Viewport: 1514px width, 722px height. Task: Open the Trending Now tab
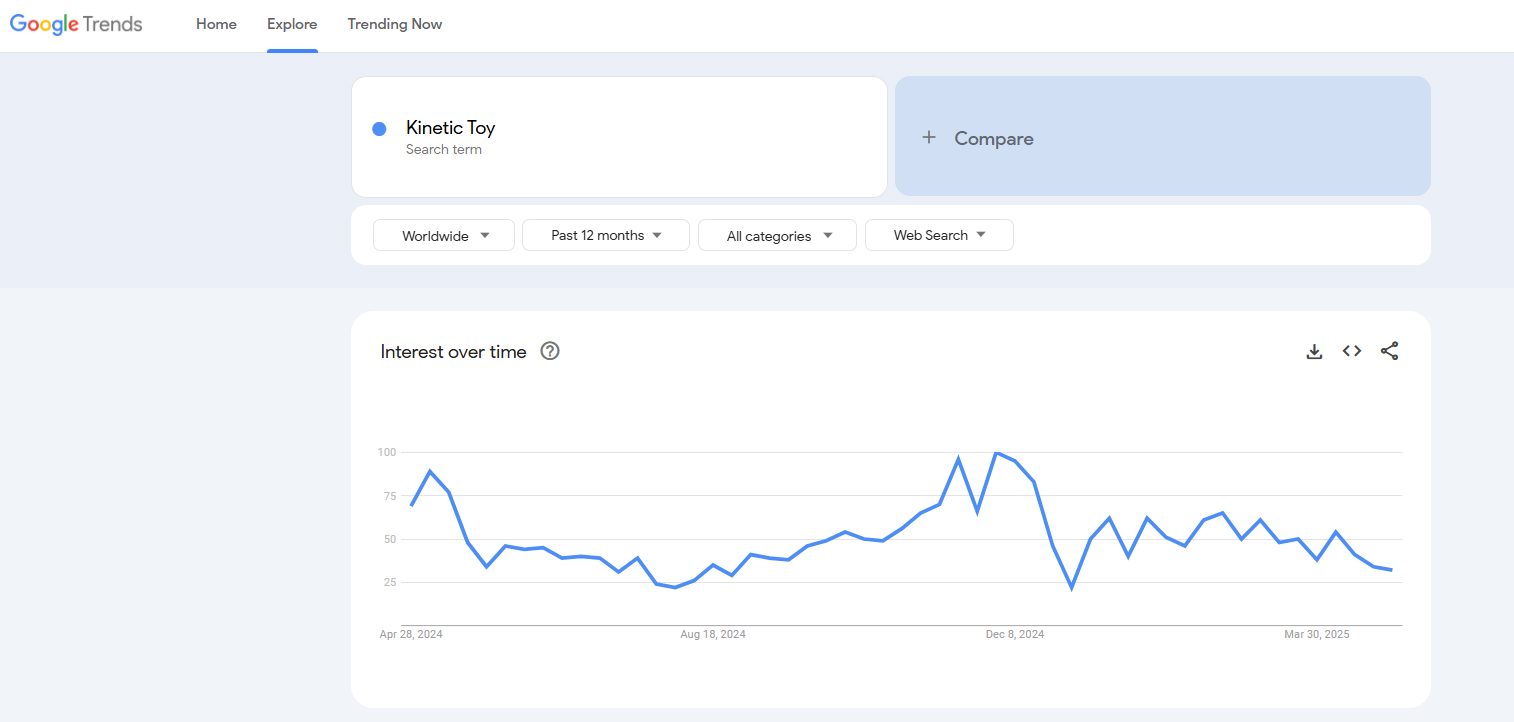(x=395, y=24)
